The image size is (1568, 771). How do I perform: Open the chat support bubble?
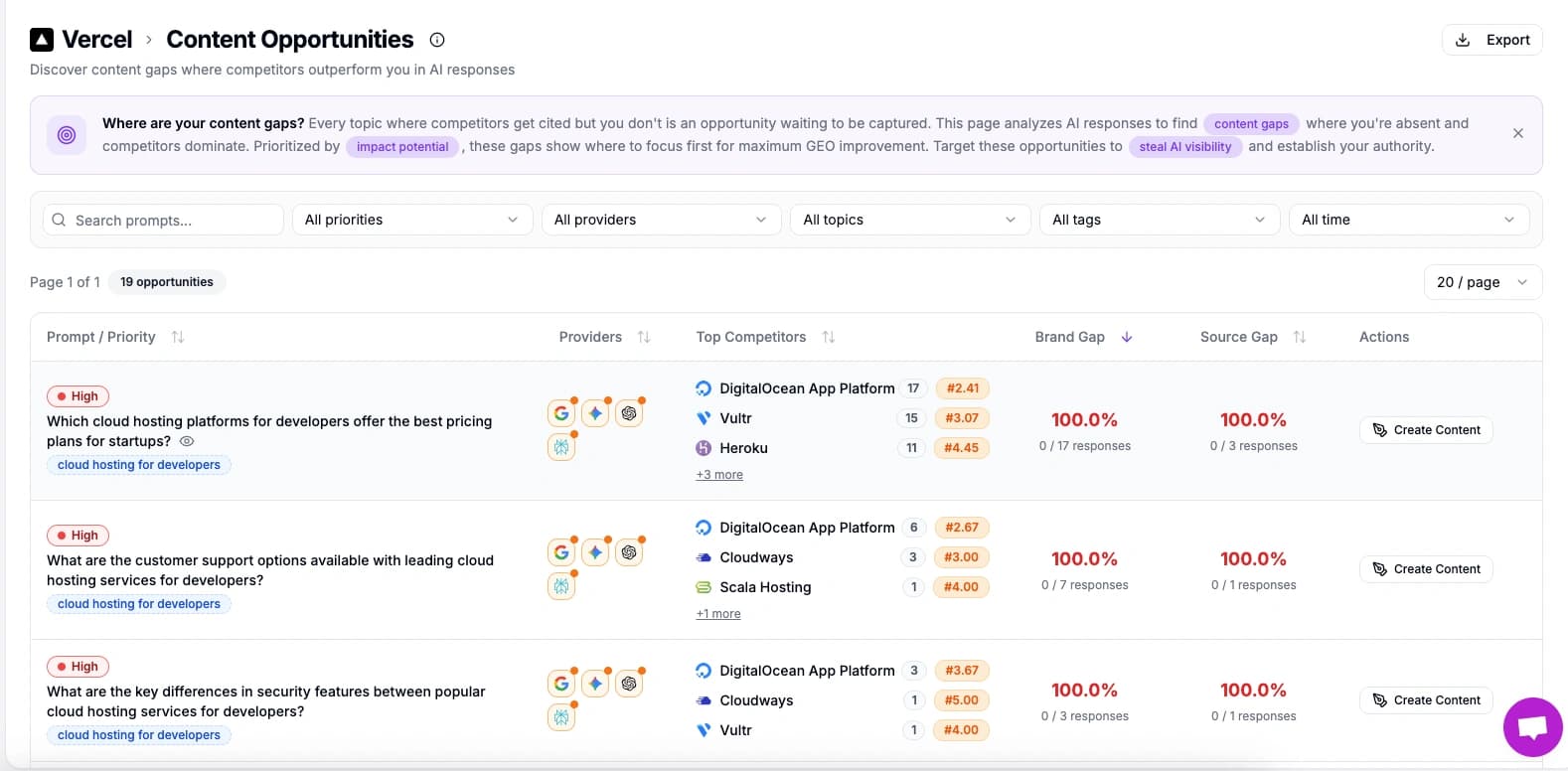pyautogui.click(x=1532, y=727)
